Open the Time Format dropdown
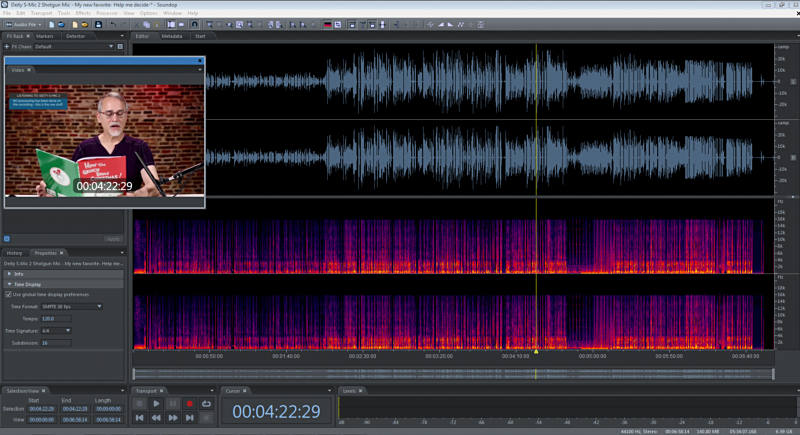 [x=71, y=306]
